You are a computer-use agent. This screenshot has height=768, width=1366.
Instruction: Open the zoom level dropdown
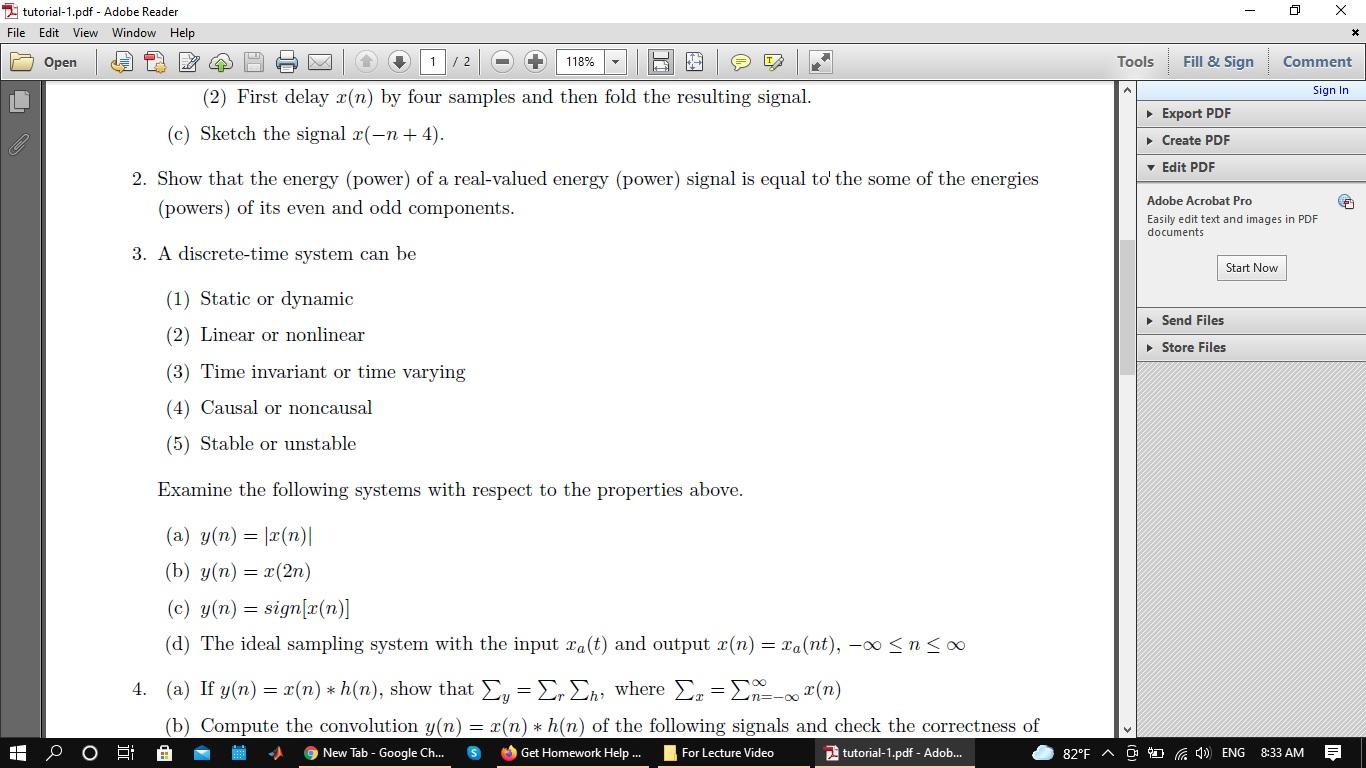pos(616,62)
